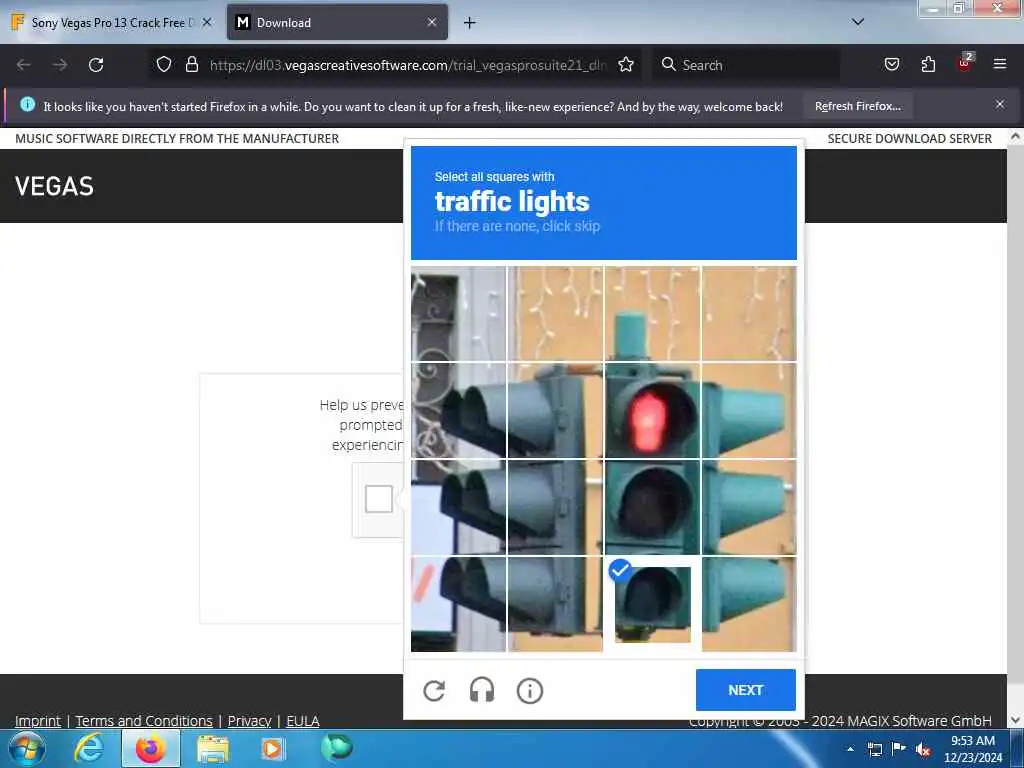This screenshot has width=1024, height=768.
Task: Select Firefox in the taskbar
Action: (x=151, y=748)
